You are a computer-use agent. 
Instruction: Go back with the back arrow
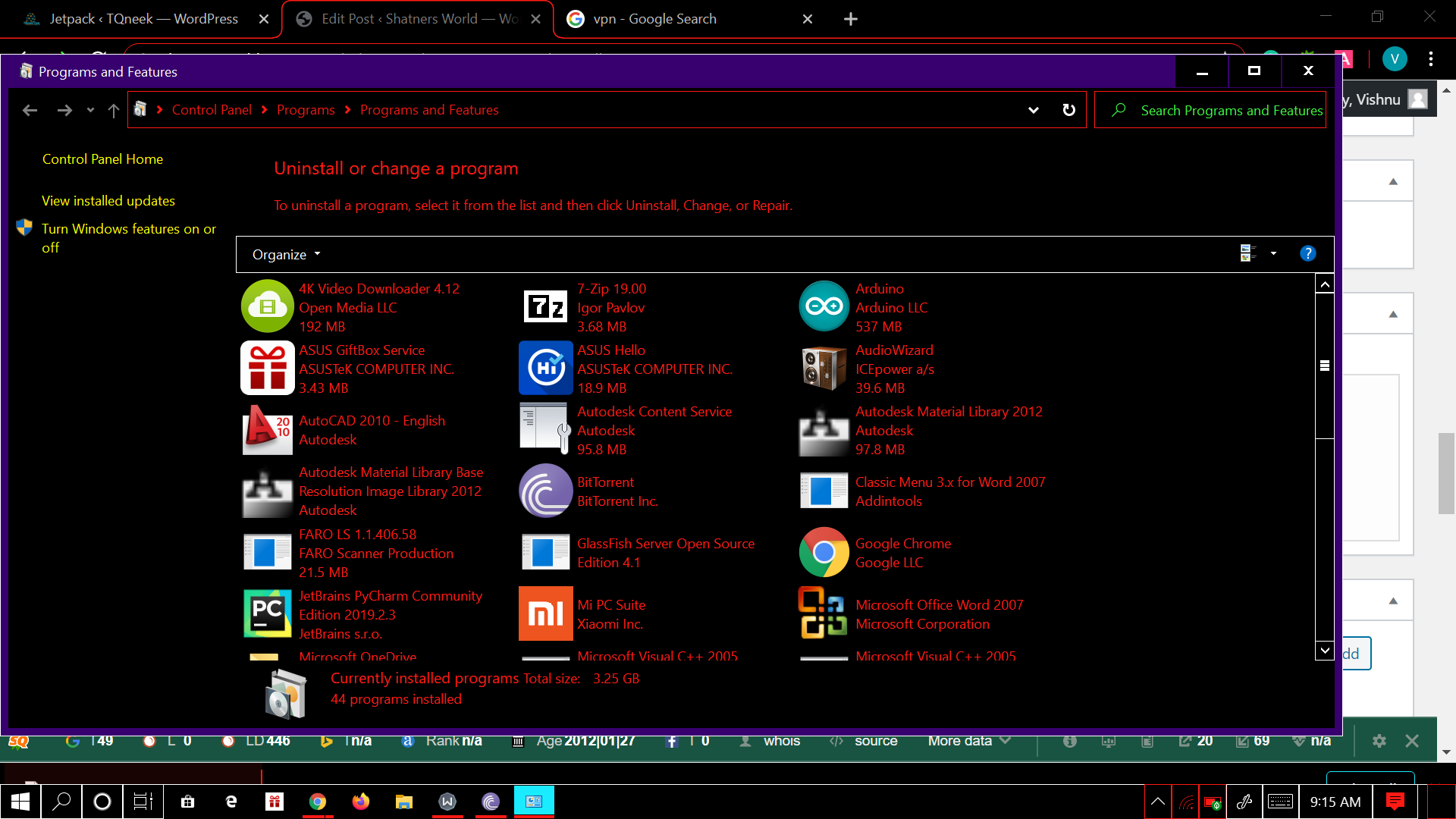click(x=30, y=111)
